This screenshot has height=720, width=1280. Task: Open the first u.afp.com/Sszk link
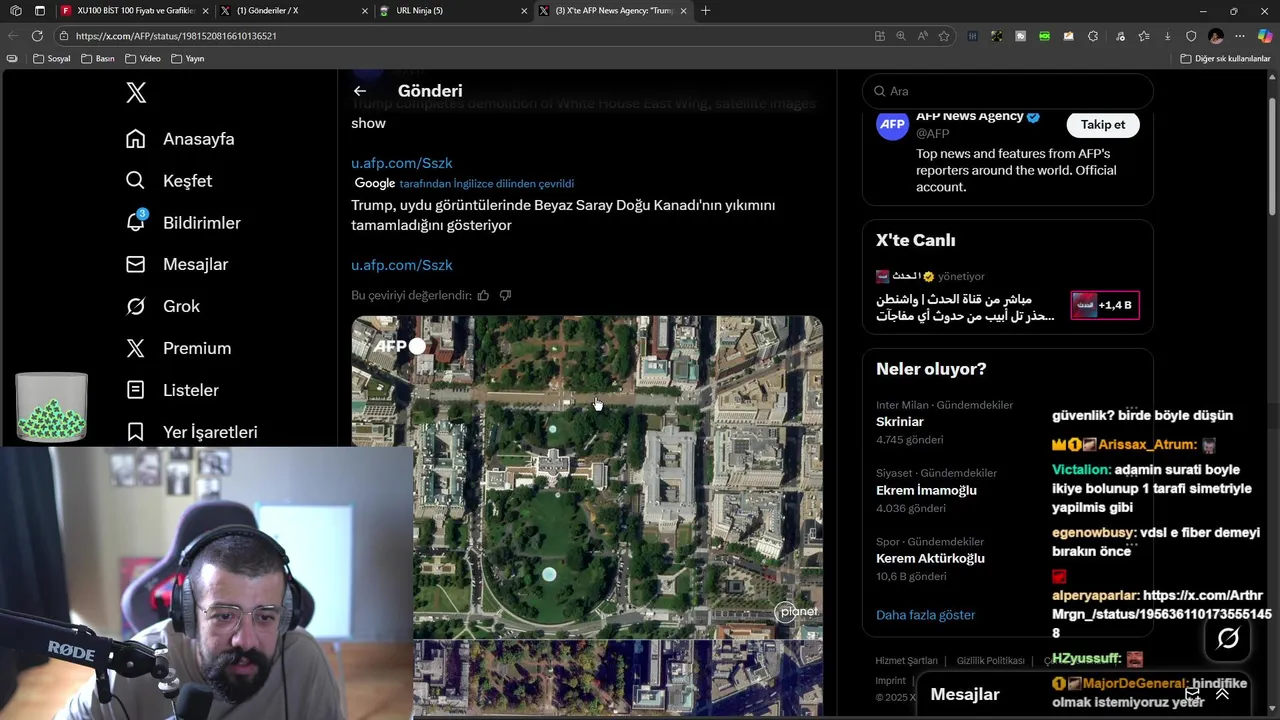pyautogui.click(x=402, y=163)
